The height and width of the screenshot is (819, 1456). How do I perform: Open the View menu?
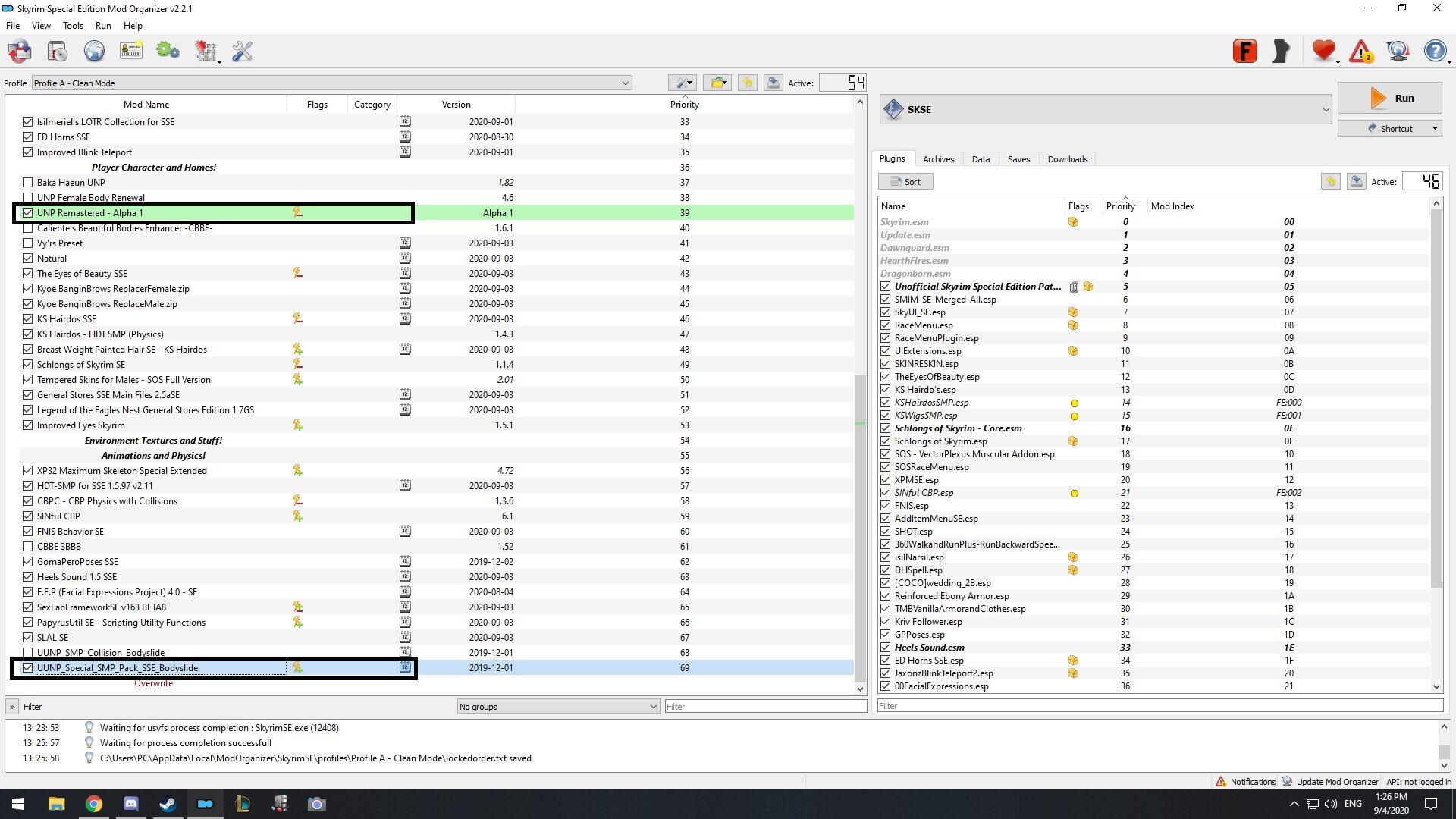(x=41, y=26)
